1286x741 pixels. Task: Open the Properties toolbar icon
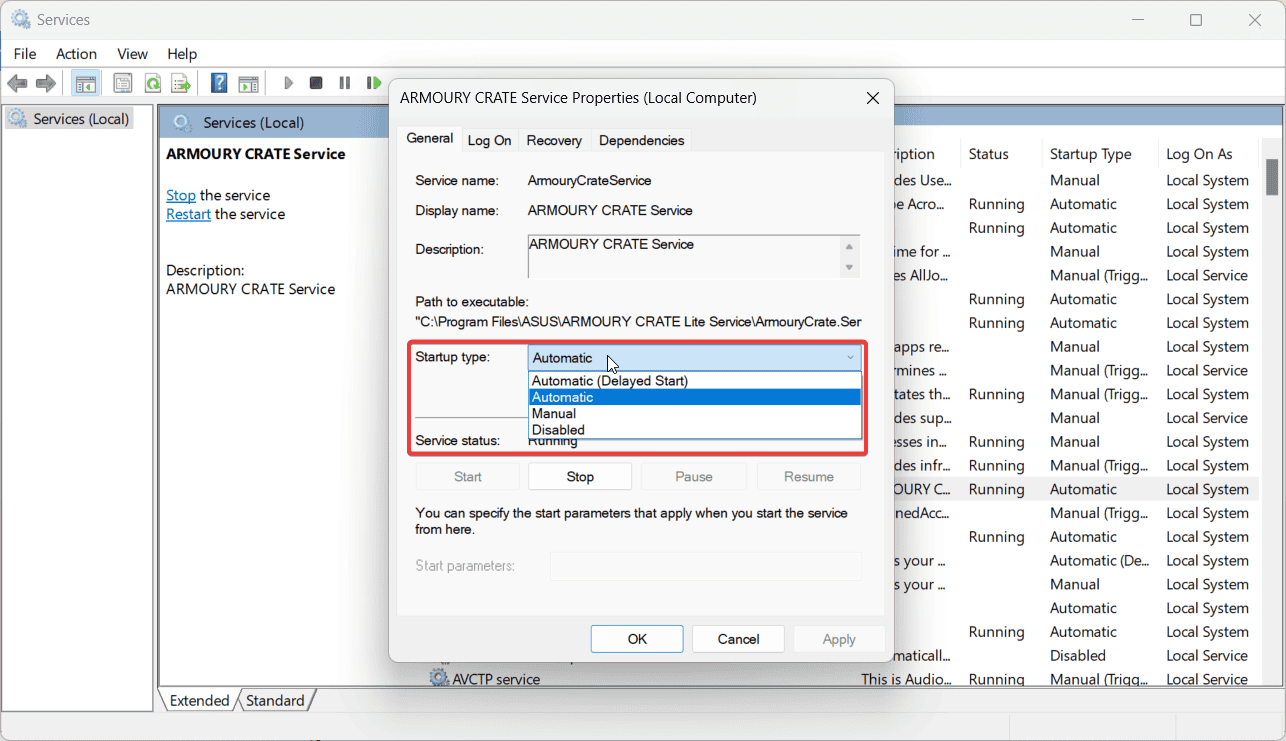click(x=123, y=83)
